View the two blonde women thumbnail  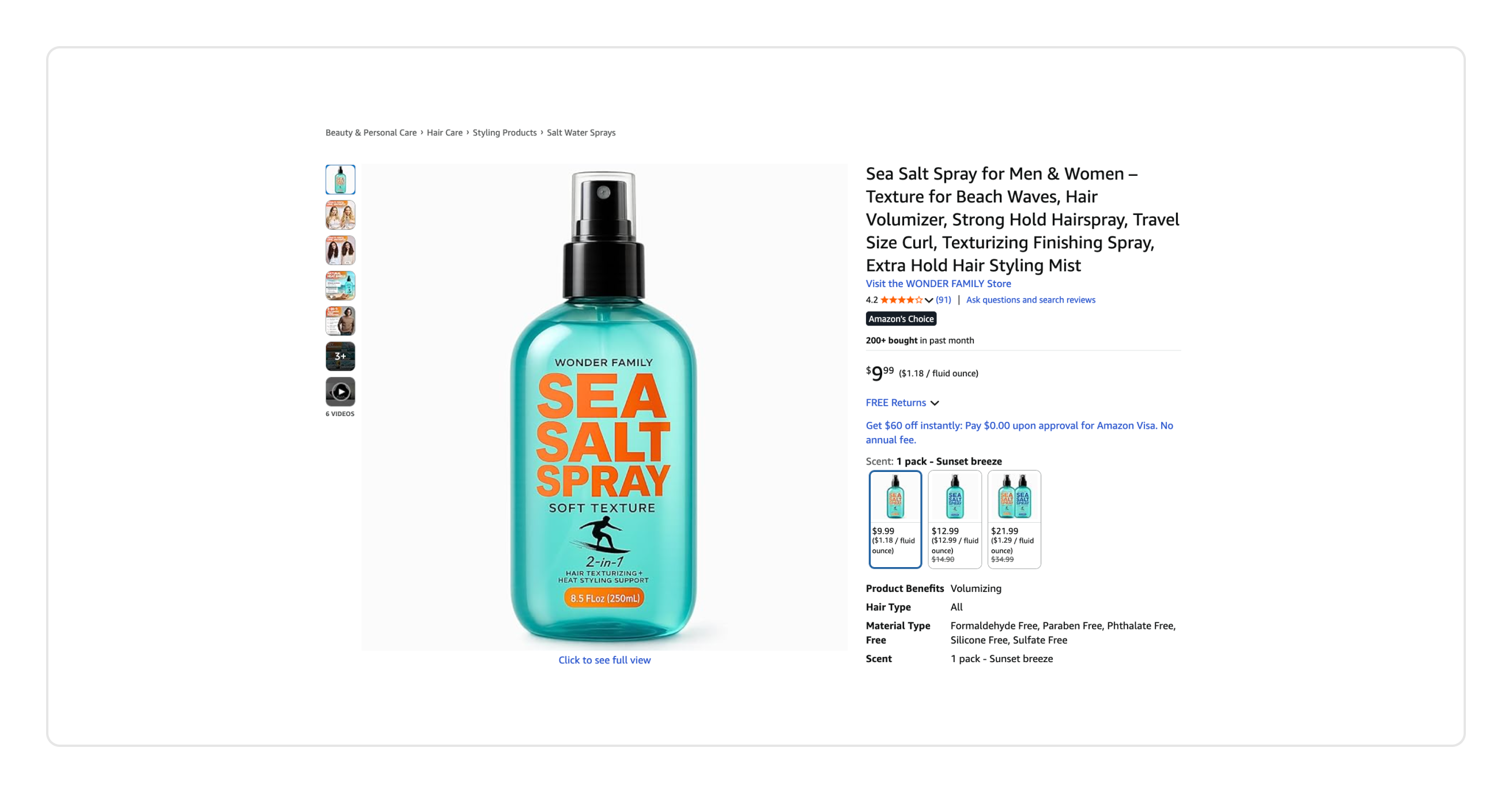[341, 215]
